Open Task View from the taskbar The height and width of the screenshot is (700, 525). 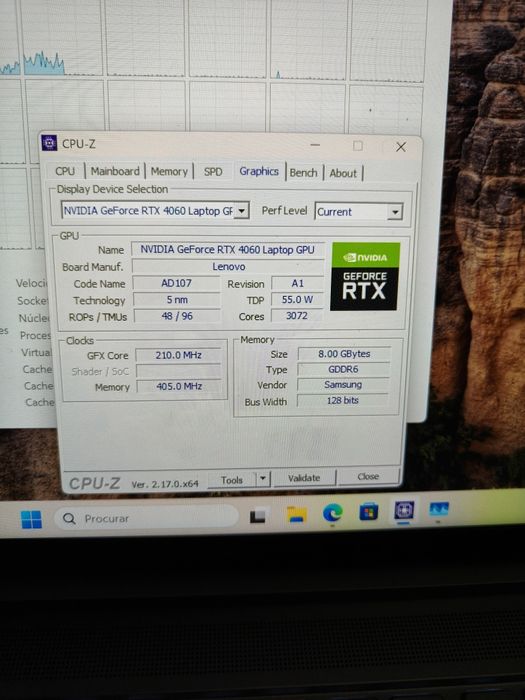258,517
